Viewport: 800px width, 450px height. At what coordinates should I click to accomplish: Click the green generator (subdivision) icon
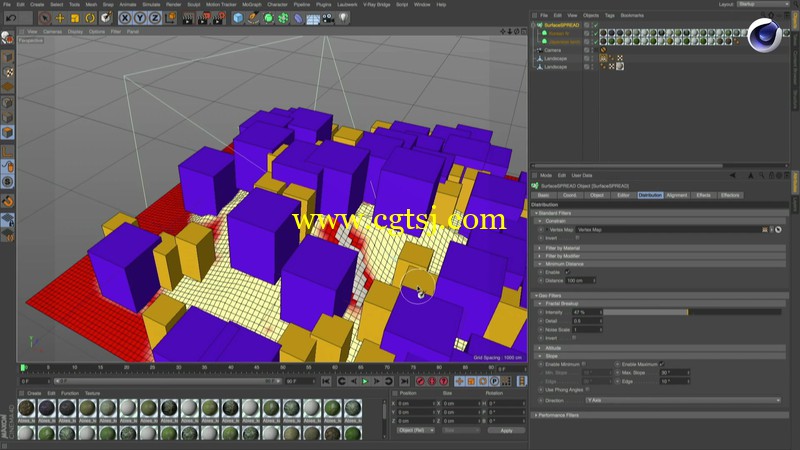[x=268, y=18]
